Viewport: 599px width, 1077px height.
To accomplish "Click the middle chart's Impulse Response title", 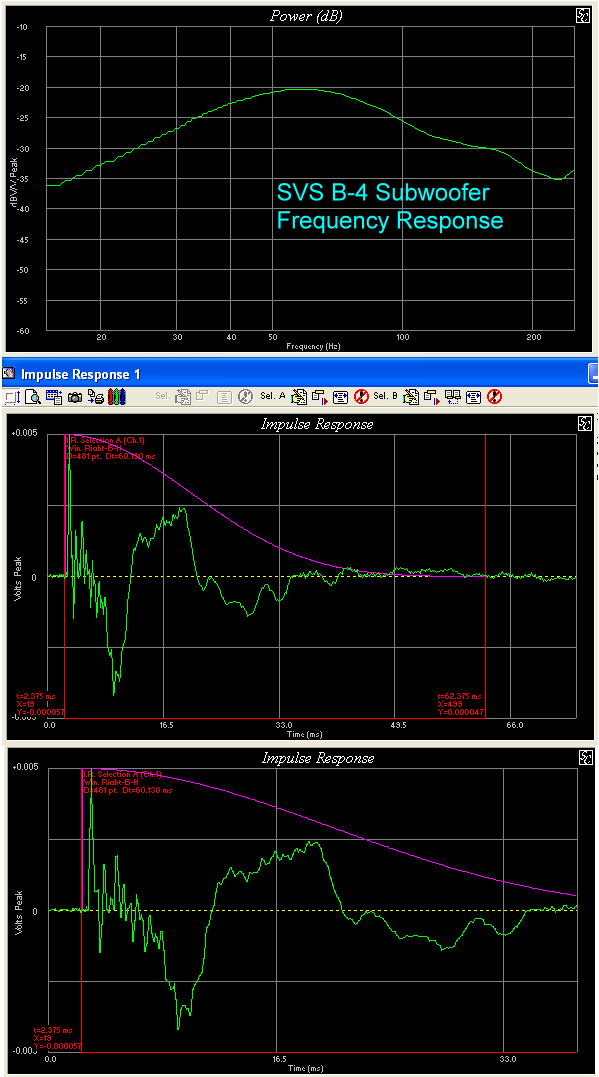I will pyautogui.click(x=317, y=424).
